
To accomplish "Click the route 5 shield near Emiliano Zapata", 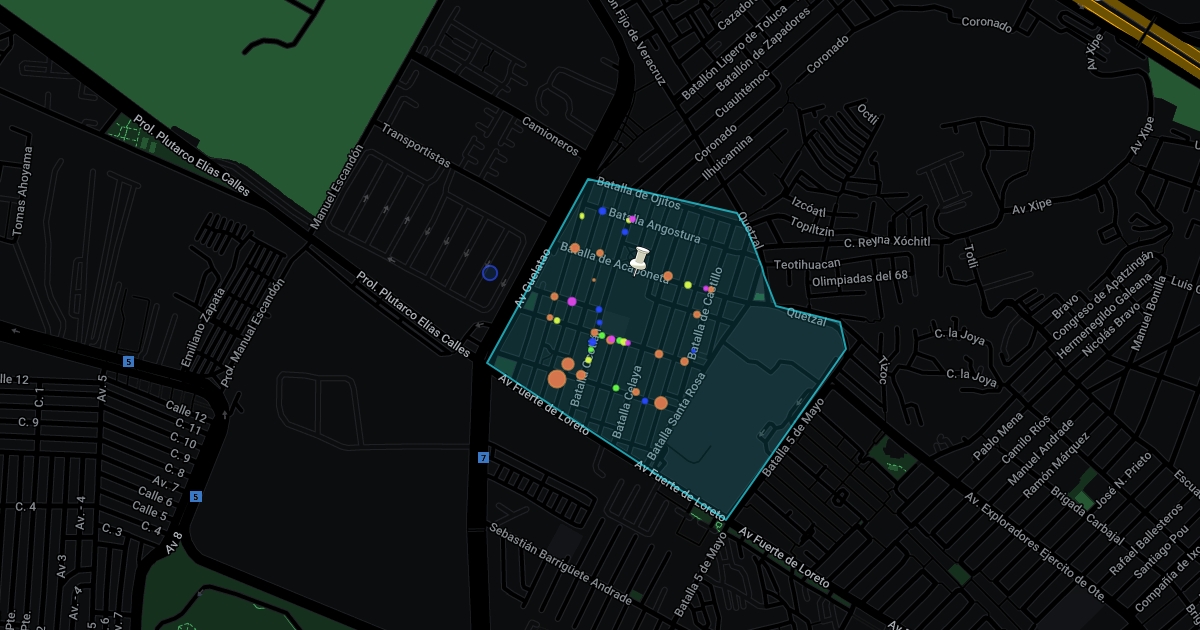I will (128, 361).
